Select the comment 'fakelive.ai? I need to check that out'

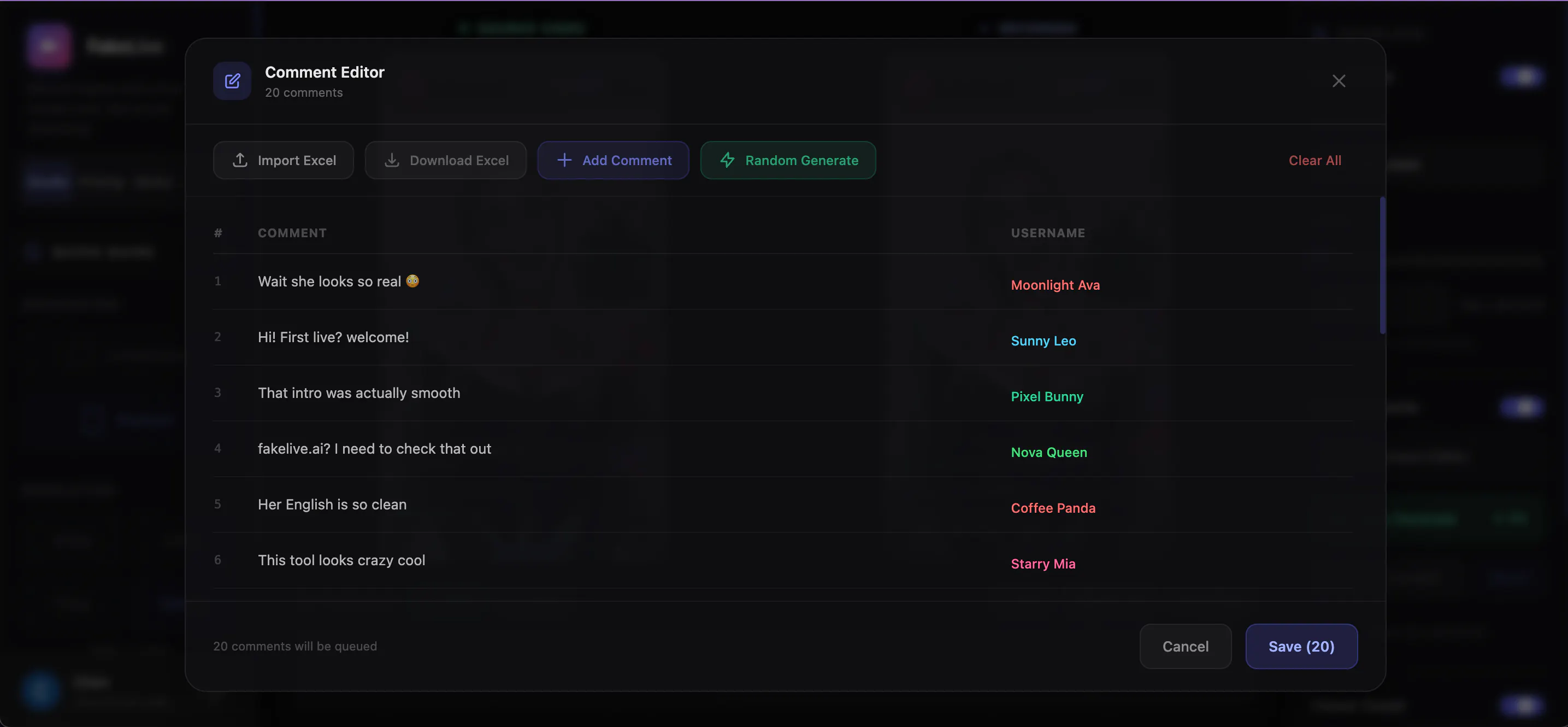coord(374,449)
